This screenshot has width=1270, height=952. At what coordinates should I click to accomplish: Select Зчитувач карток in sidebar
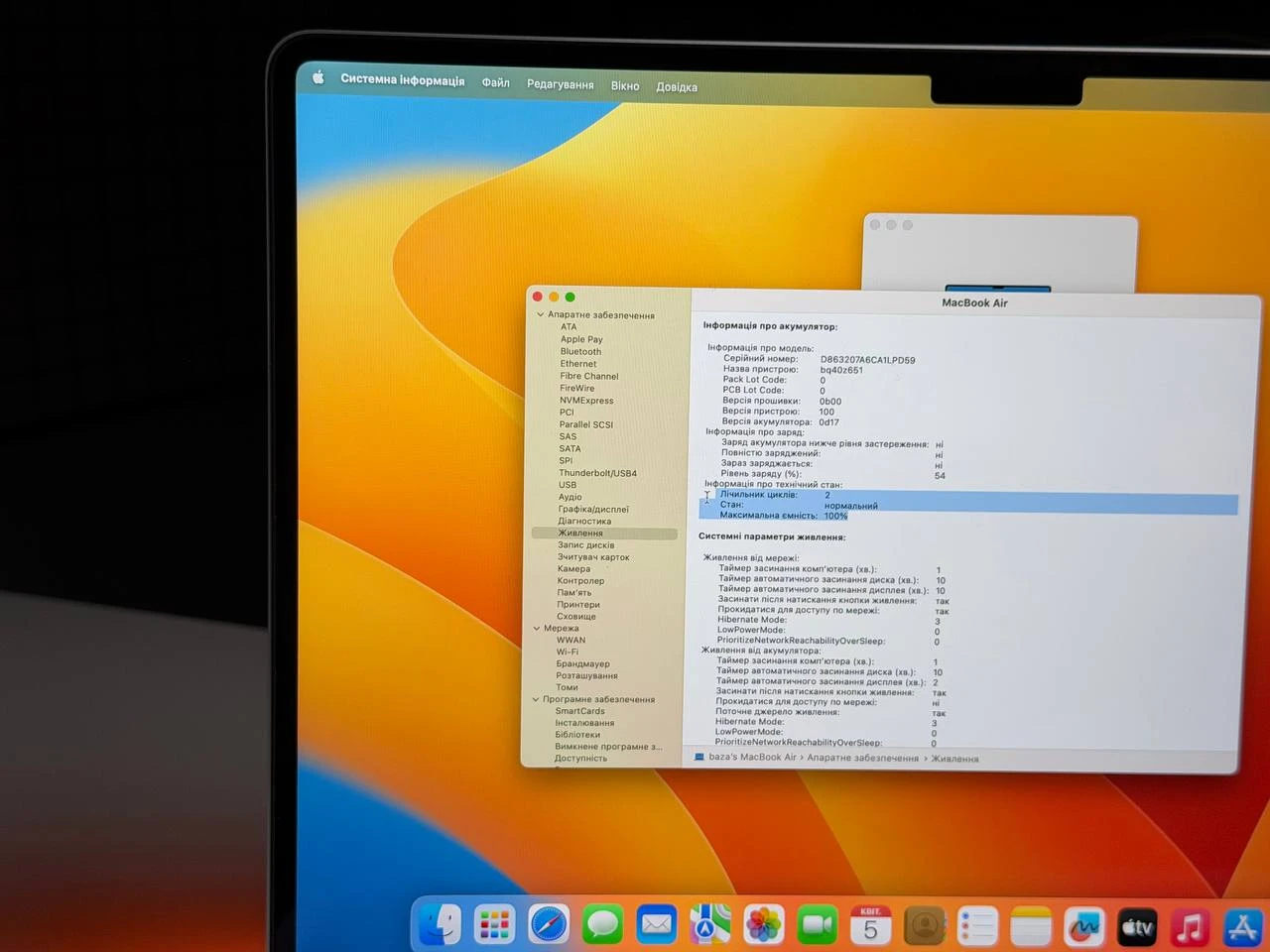pyautogui.click(x=593, y=557)
